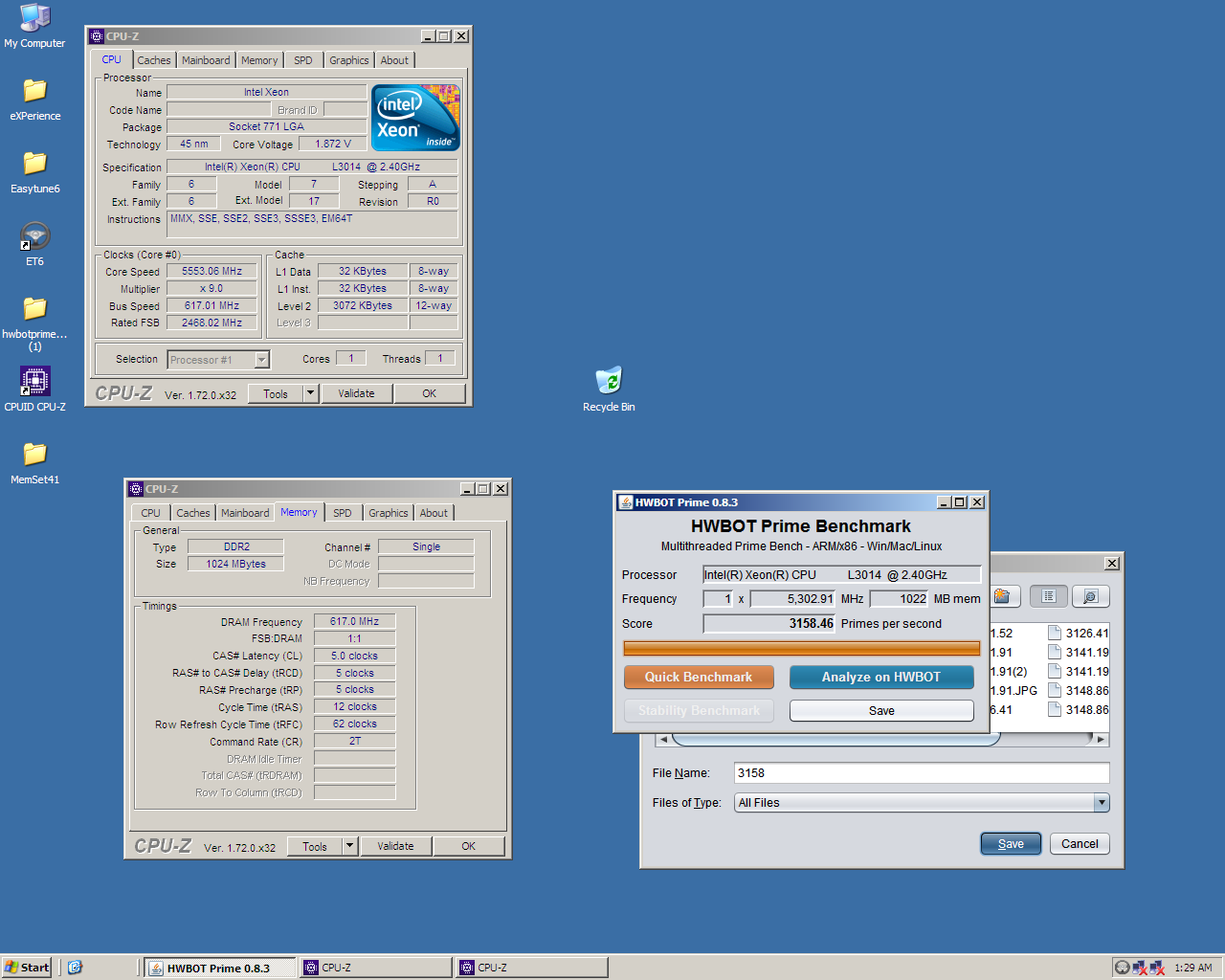Screen dimensions: 1225x980
Task: Click the Row Refresh Cycle Time 62 clocks value
Action: pos(354,724)
